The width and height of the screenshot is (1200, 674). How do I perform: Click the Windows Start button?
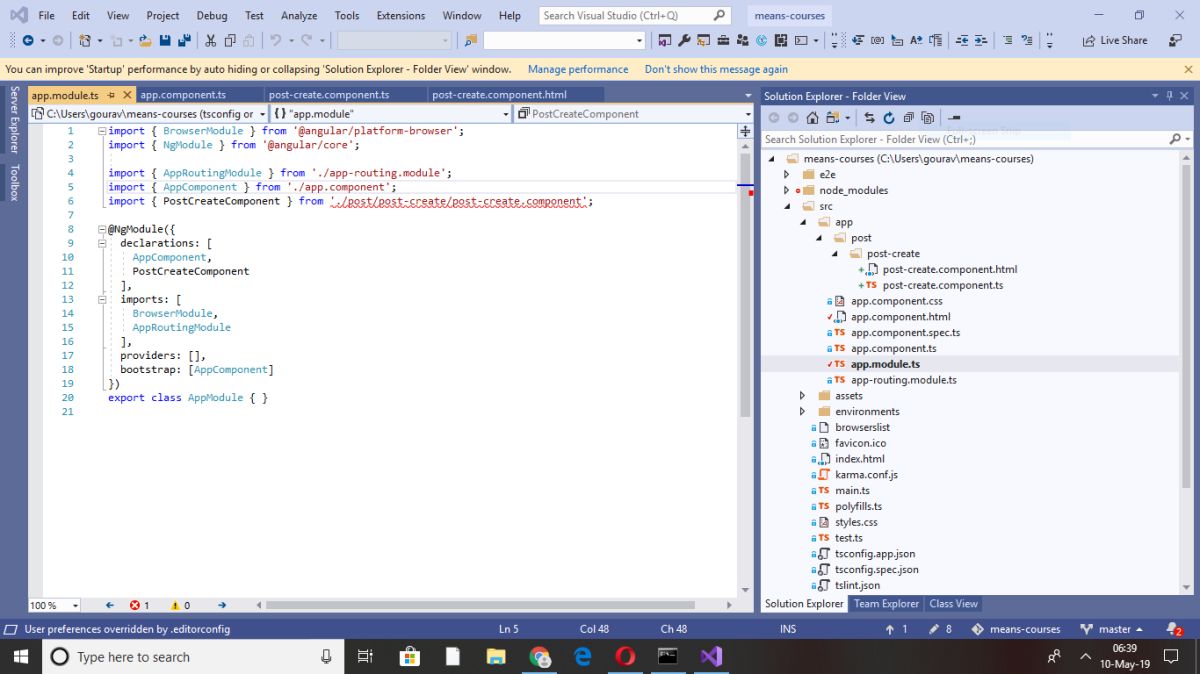[x=20, y=656]
